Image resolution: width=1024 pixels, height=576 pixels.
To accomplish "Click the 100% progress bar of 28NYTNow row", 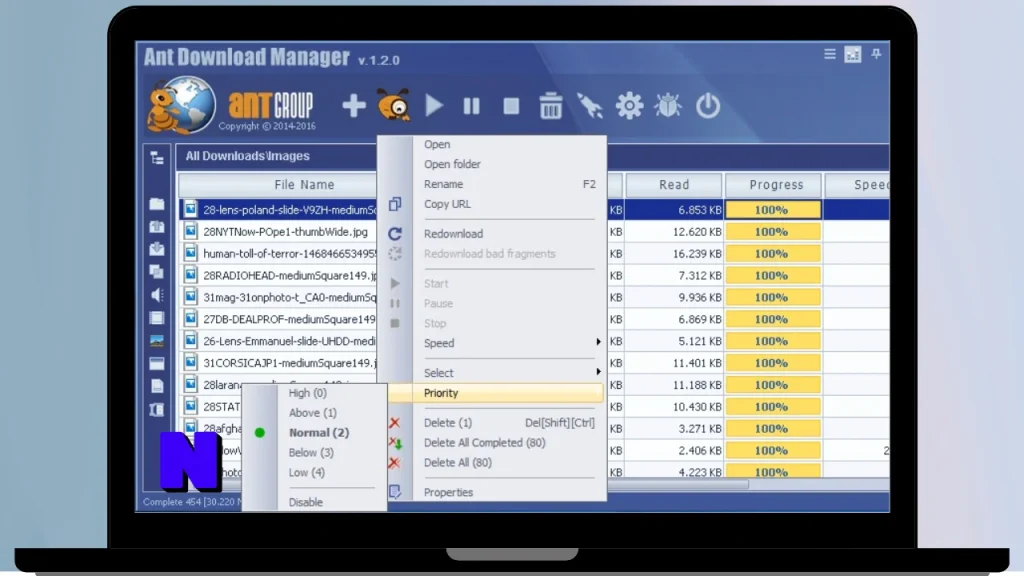I will [773, 232].
